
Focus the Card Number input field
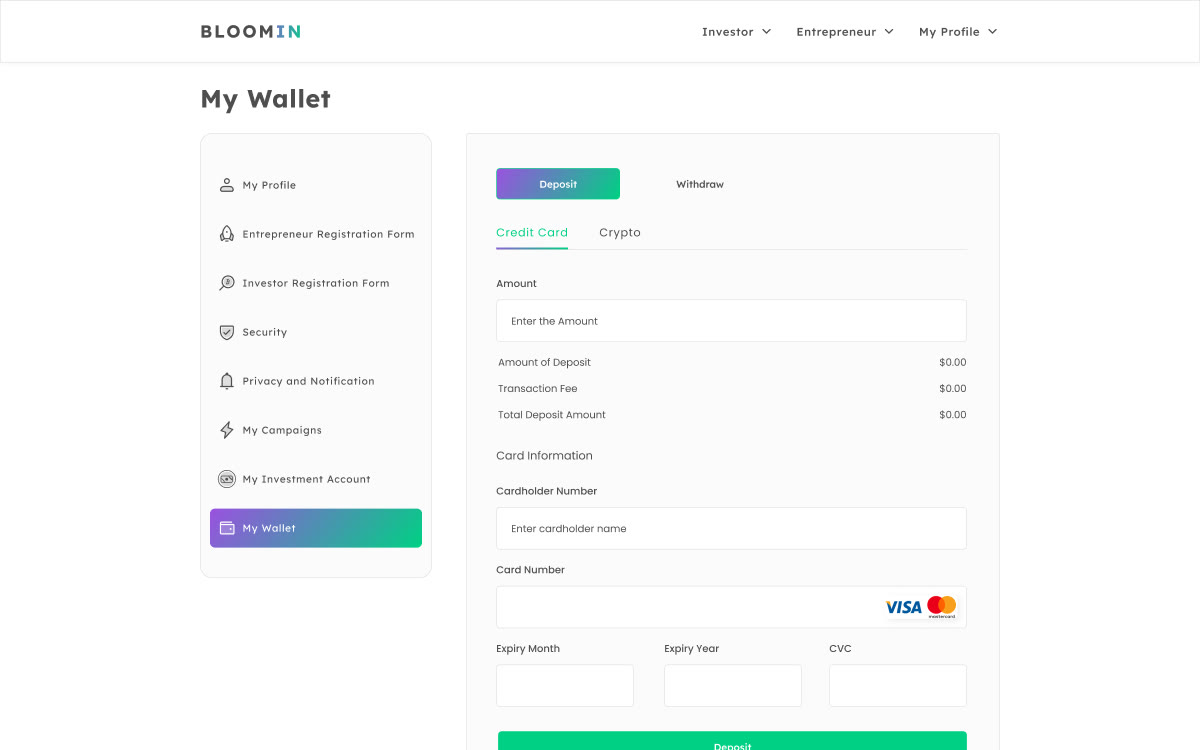731,607
